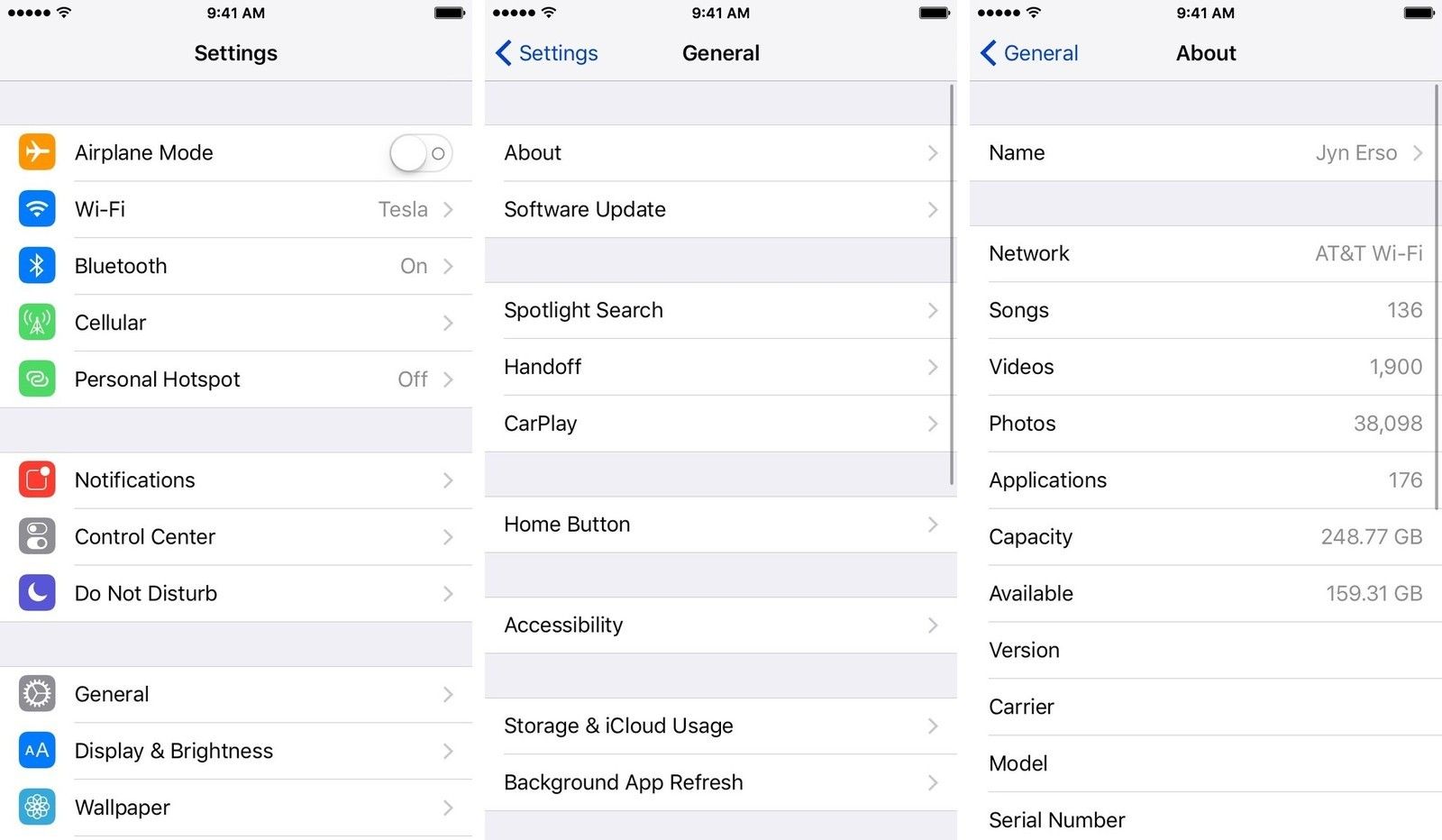This screenshot has width=1442, height=840.
Task: Tap the Version row
Action: tap(1206, 650)
